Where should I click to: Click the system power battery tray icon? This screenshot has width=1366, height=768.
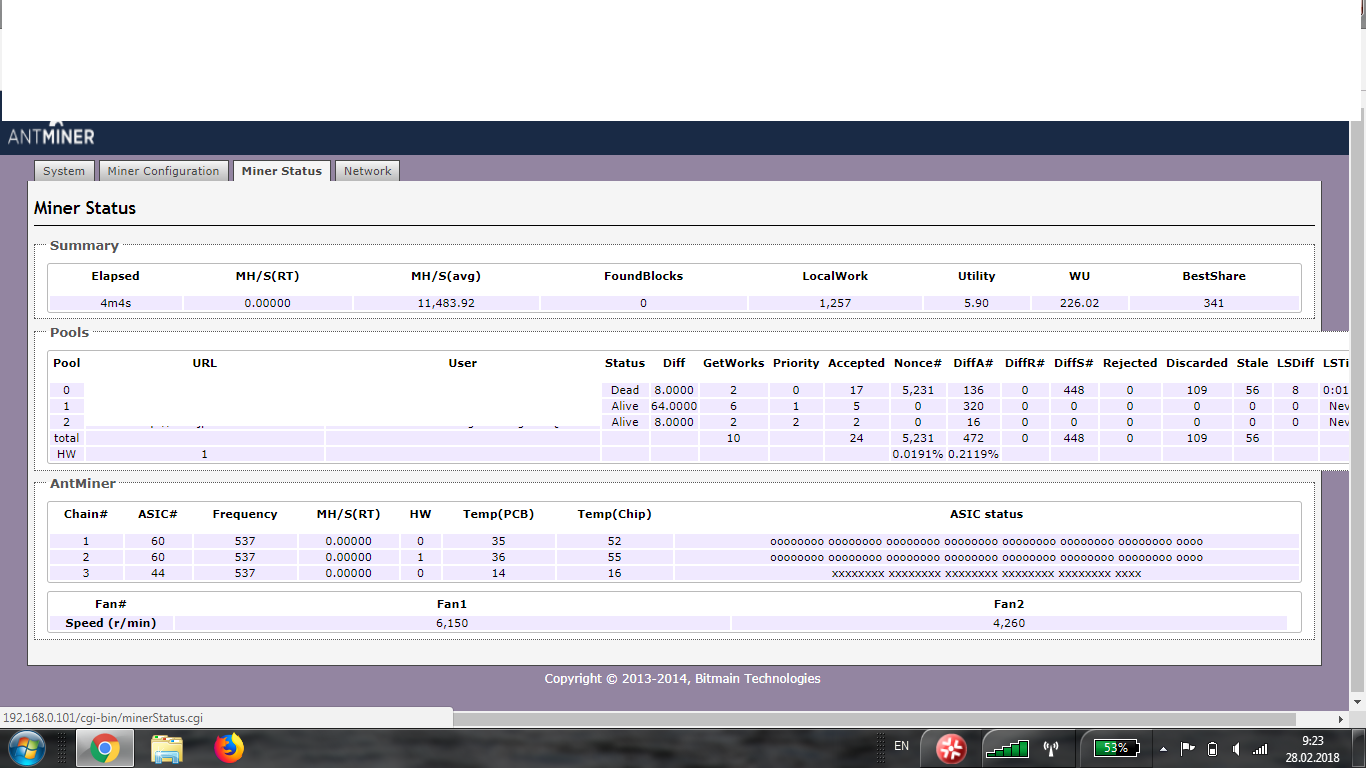(x=1213, y=748)
